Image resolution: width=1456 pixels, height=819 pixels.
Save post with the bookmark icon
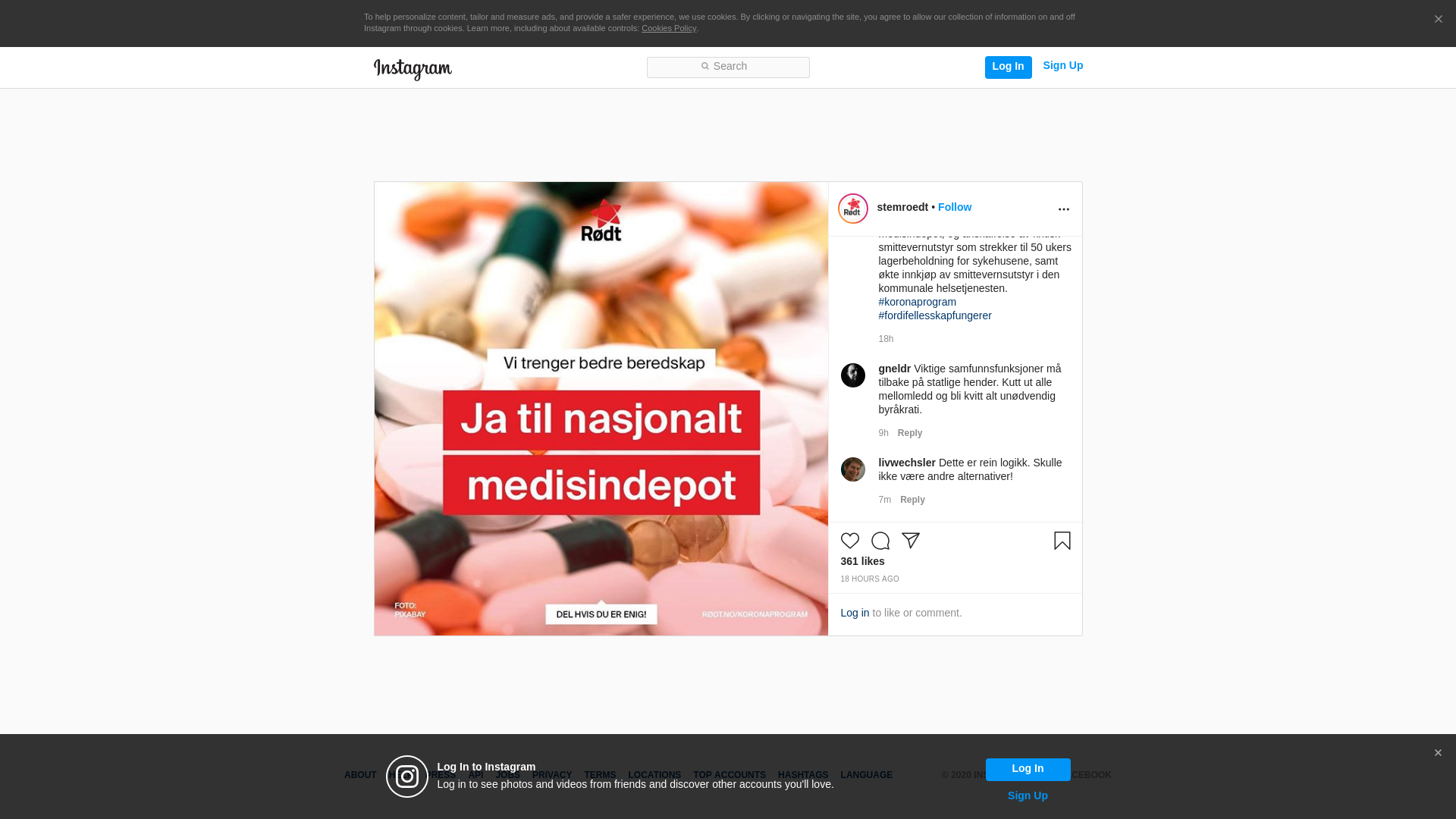click(1062, 541)
